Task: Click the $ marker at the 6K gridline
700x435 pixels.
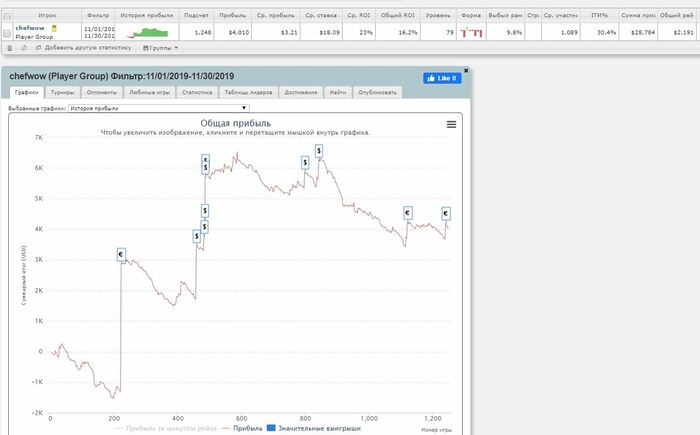Action: (x=205, y=167)
